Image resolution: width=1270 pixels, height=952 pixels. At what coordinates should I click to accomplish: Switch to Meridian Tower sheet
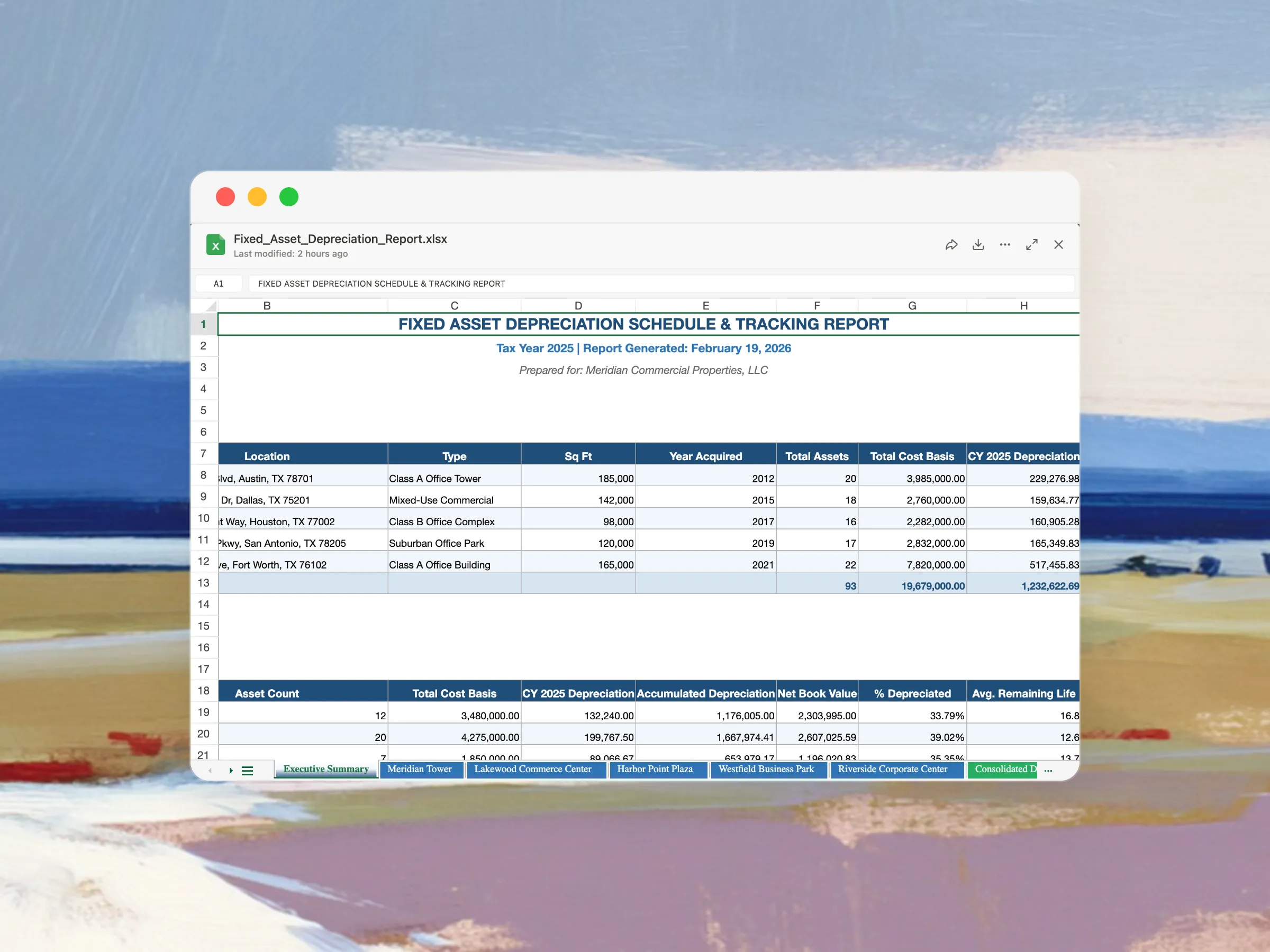[419, 769]
